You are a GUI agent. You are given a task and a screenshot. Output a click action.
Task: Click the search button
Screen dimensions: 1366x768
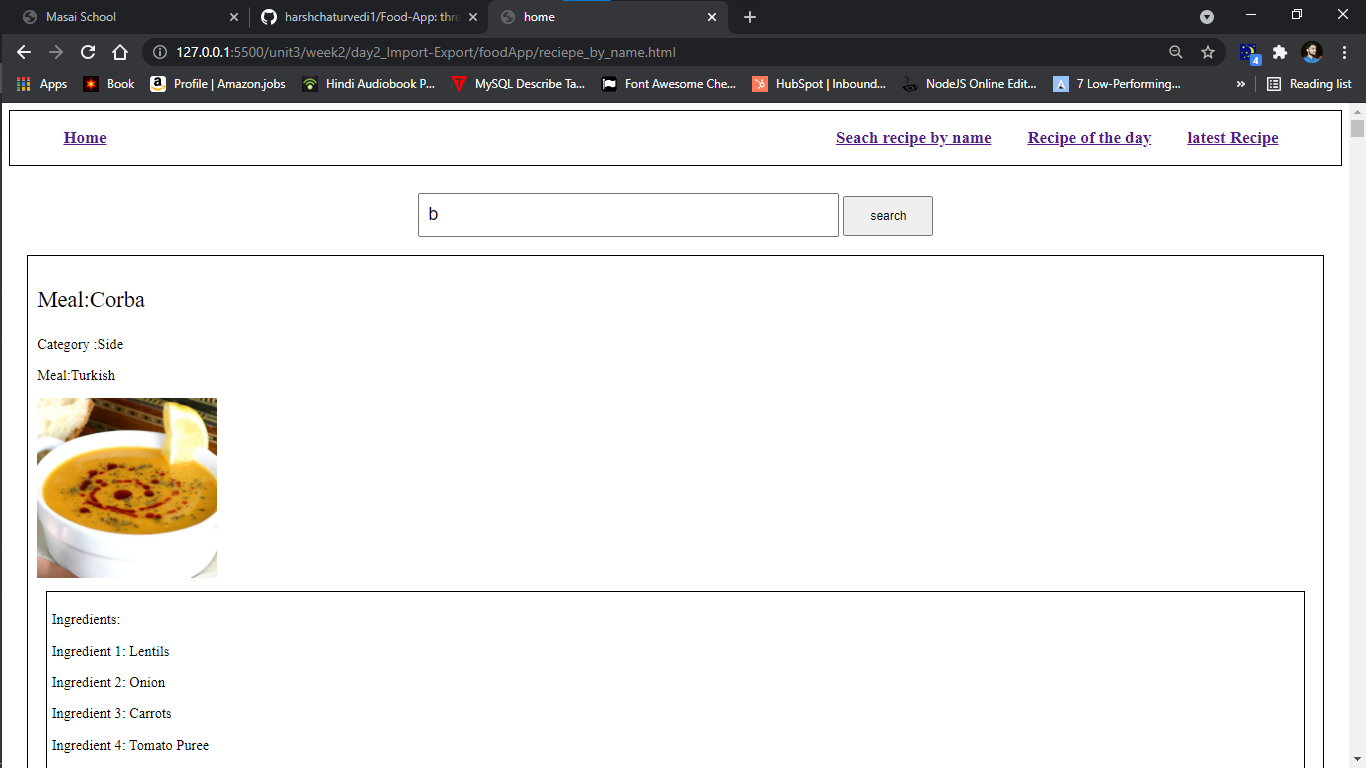click(888, 216)
